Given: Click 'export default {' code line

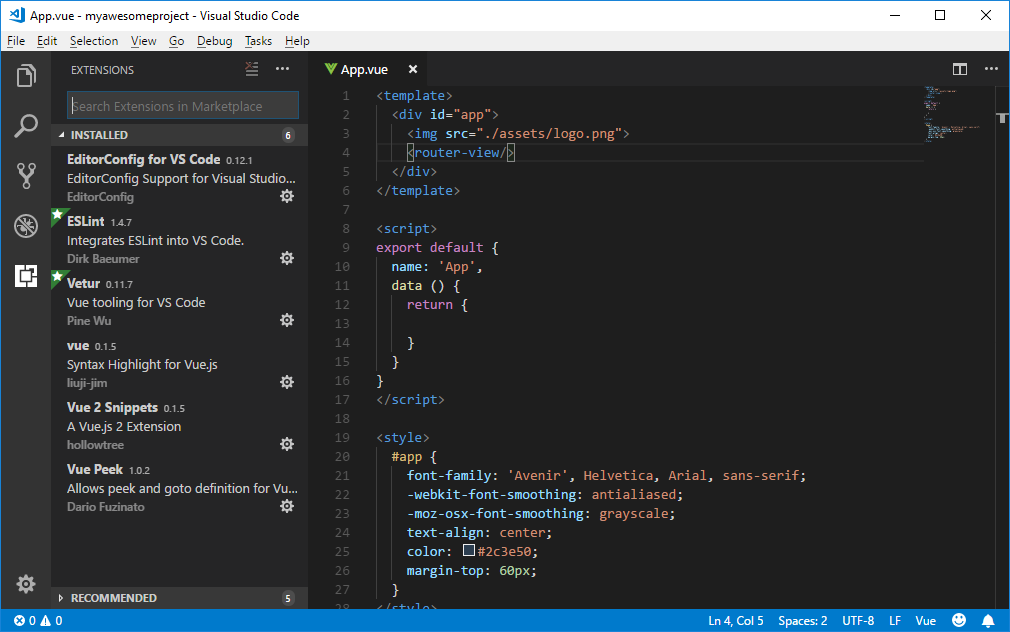Looking at the screenshot, I should click(x=437, y=247).
